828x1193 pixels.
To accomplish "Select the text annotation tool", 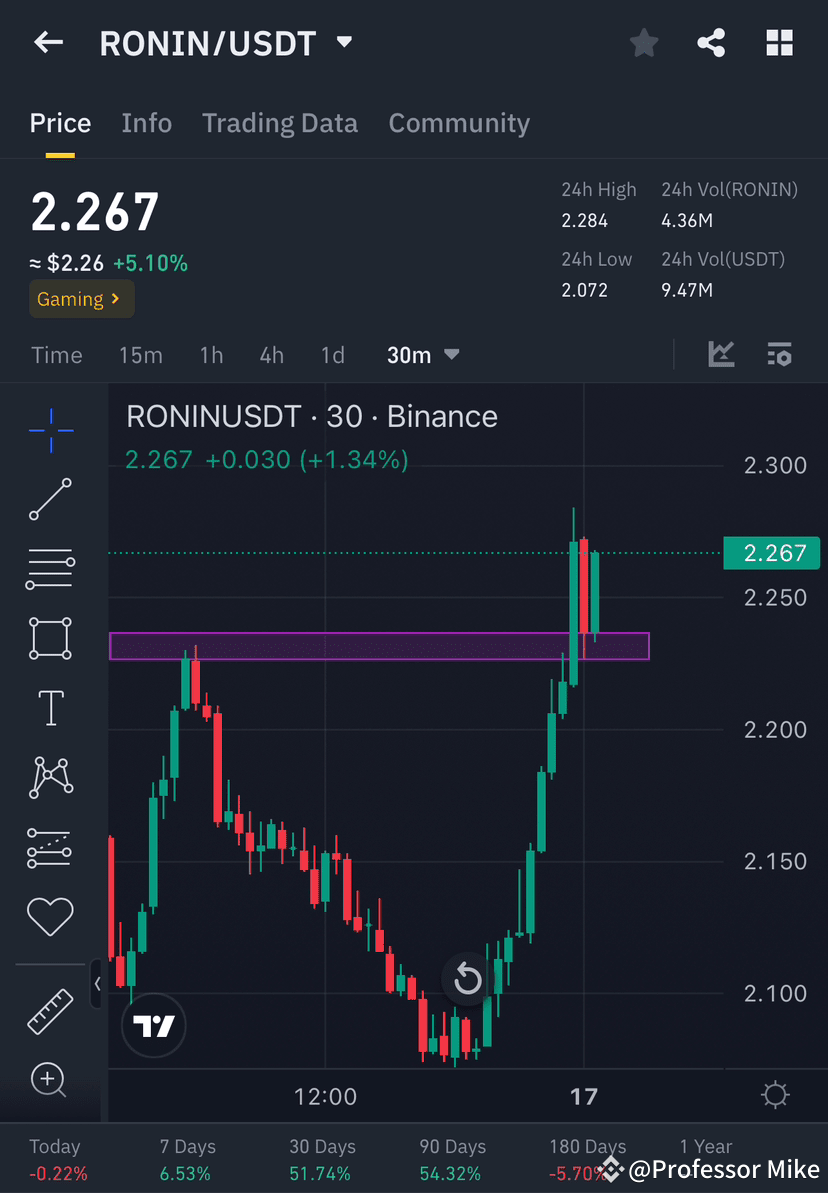I will (50, 707).
